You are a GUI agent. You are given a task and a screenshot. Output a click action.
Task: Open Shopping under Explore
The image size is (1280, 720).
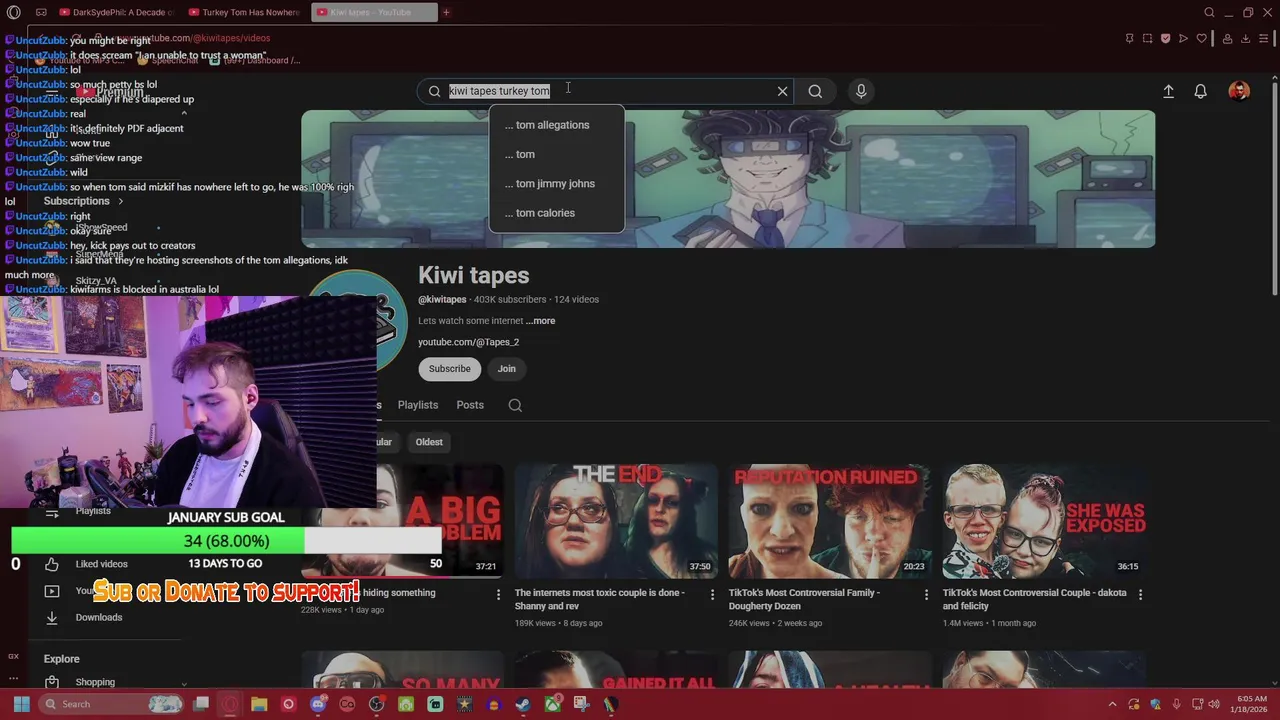tap(95, 682)
